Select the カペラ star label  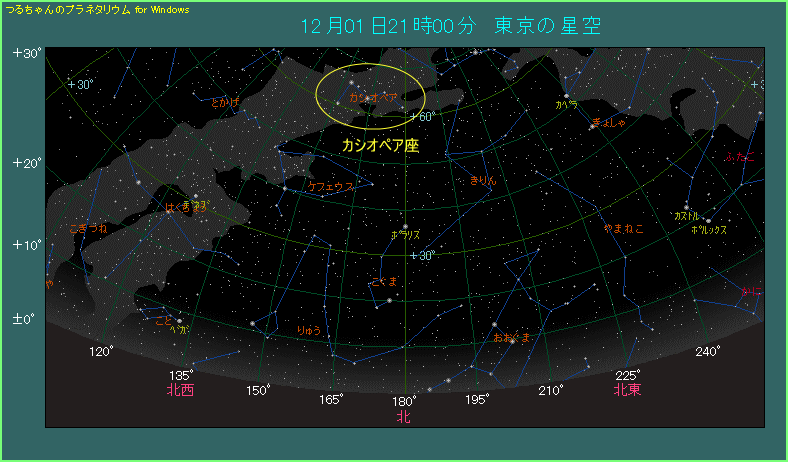coord(566,104)
